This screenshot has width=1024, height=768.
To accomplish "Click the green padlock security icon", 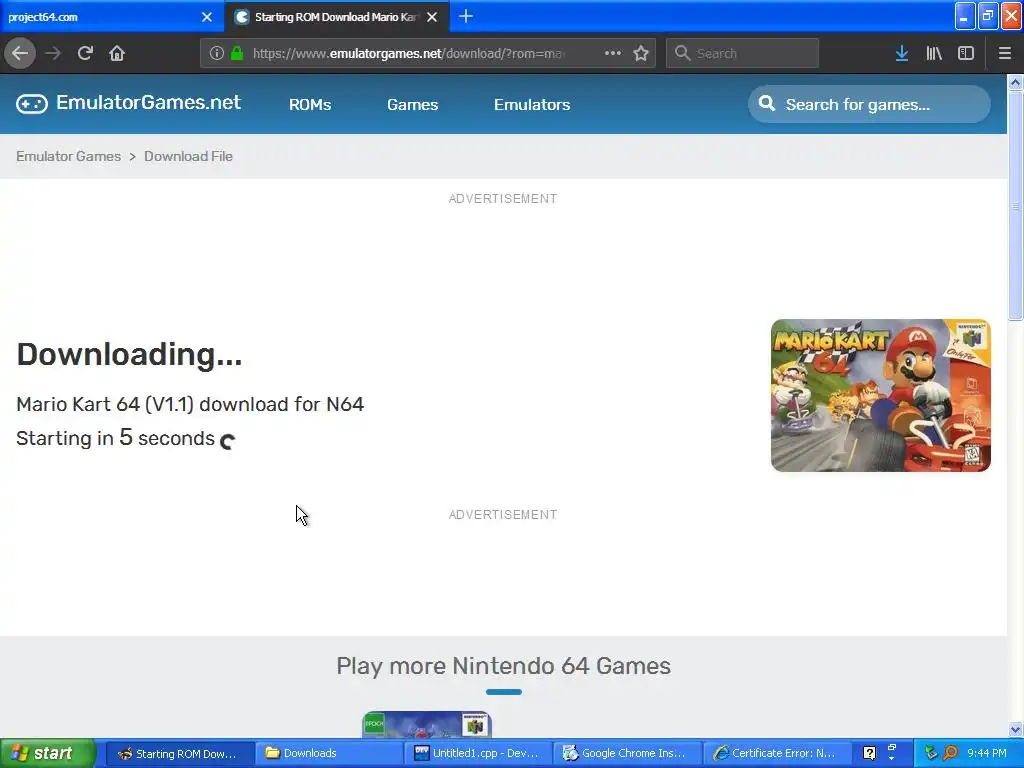I will click(x=237, y=53).
